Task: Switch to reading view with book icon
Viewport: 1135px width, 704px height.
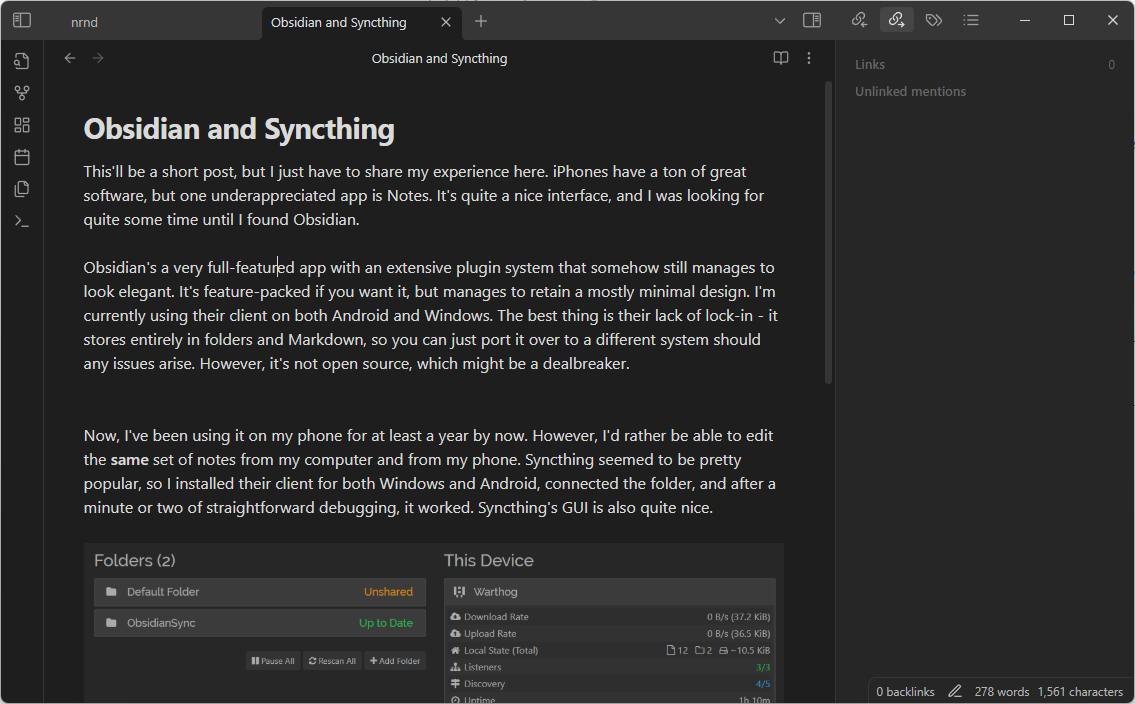Action: [780, 58]
